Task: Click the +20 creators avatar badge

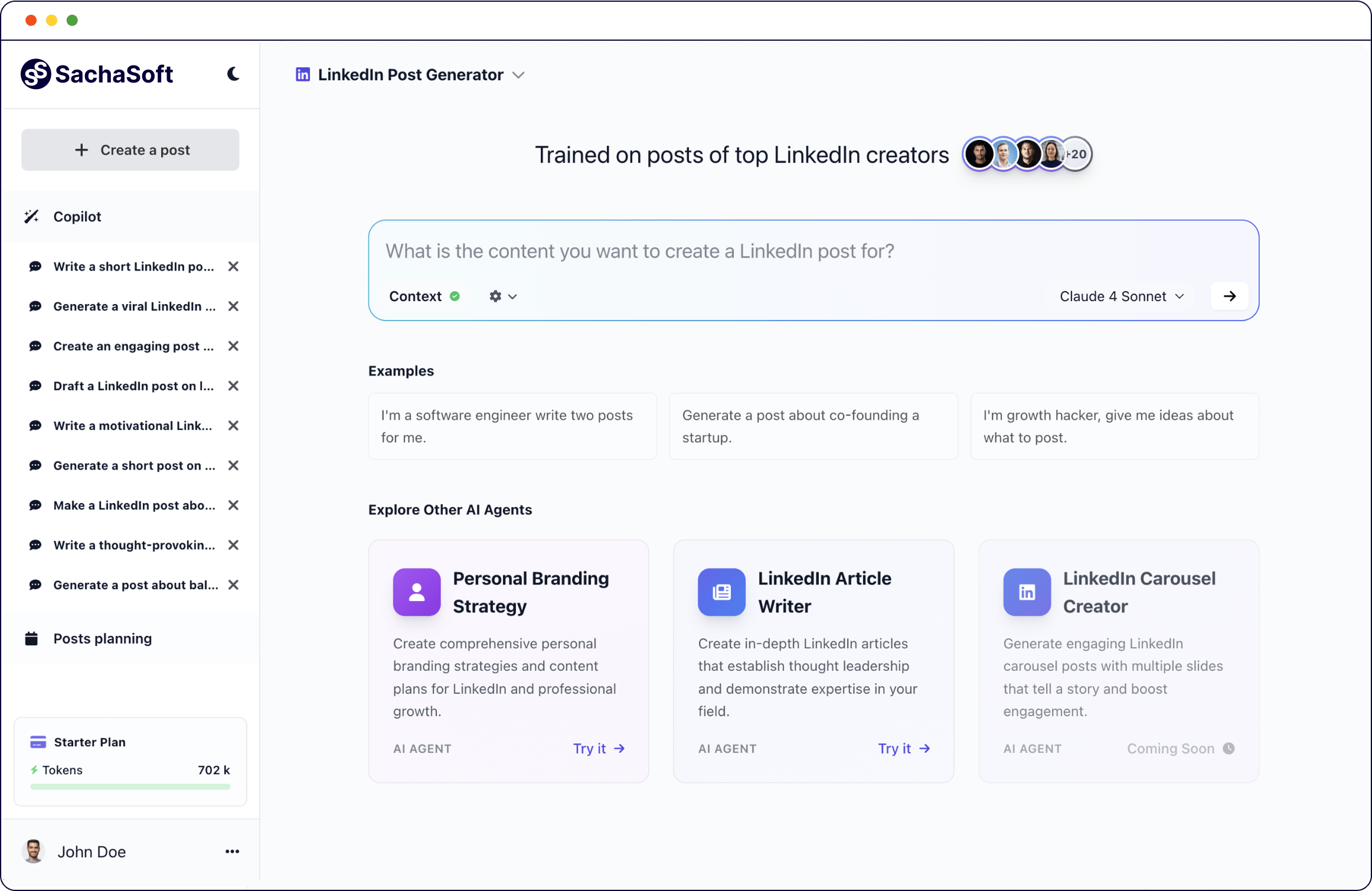Action: [1077, 154]
